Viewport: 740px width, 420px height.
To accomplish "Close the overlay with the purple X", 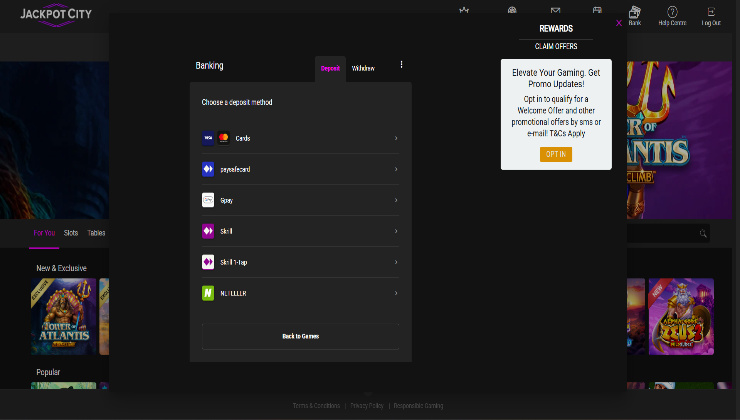I will click(619, 23).
